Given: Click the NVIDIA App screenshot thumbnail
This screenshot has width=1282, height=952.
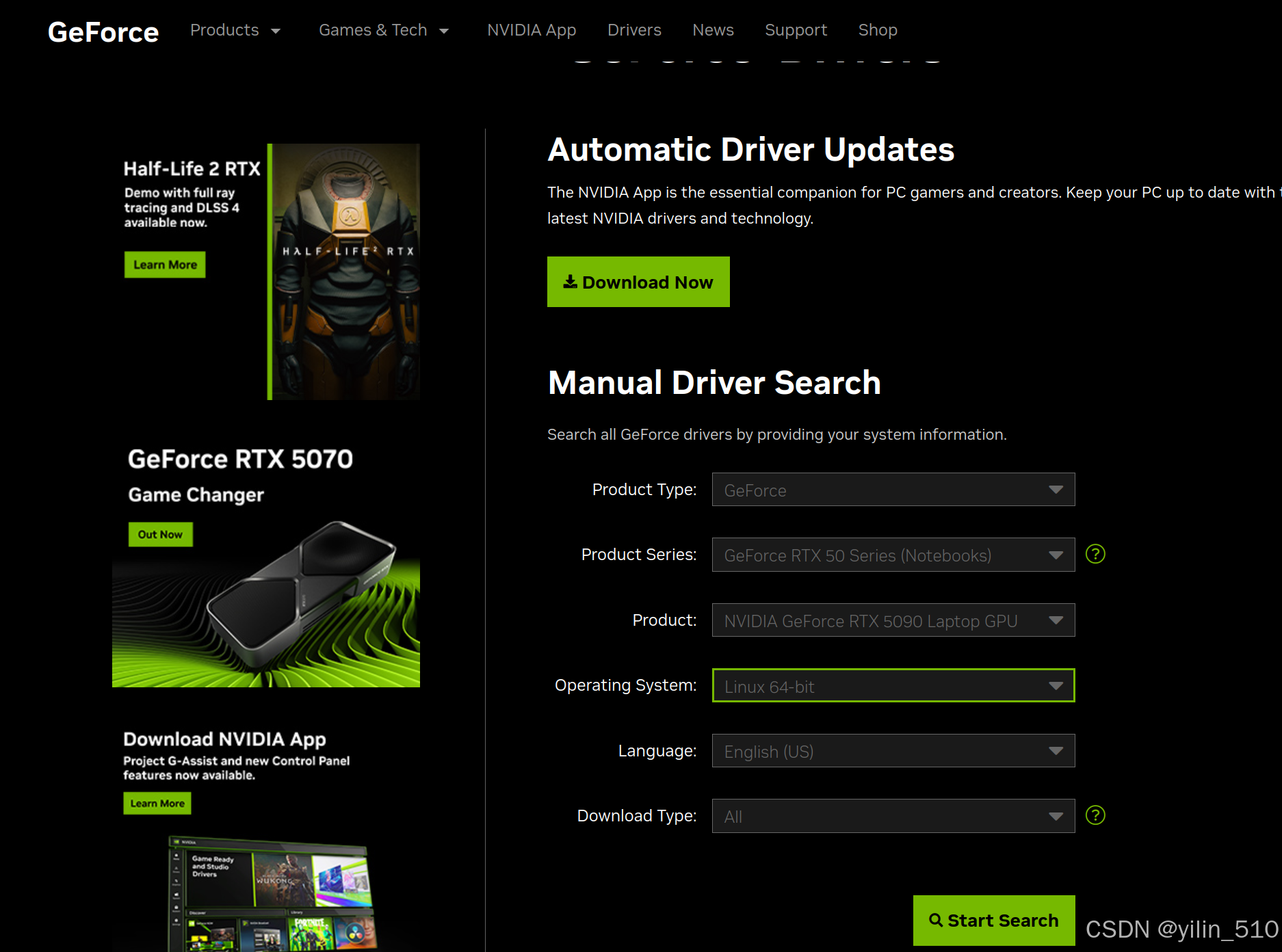Looking at the screenshot, I should (x=272, y=893).
